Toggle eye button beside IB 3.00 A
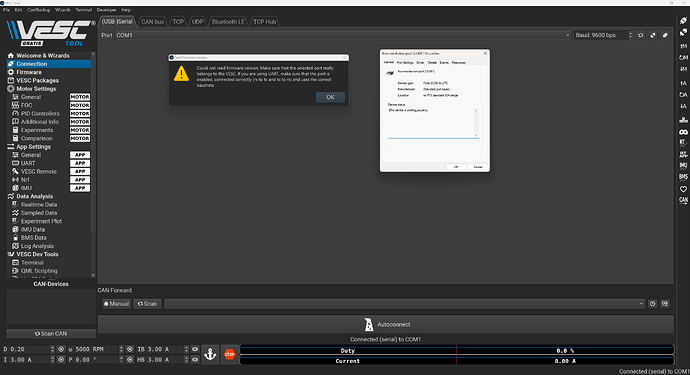The image size is (690, 375). [x=195, y=349]
